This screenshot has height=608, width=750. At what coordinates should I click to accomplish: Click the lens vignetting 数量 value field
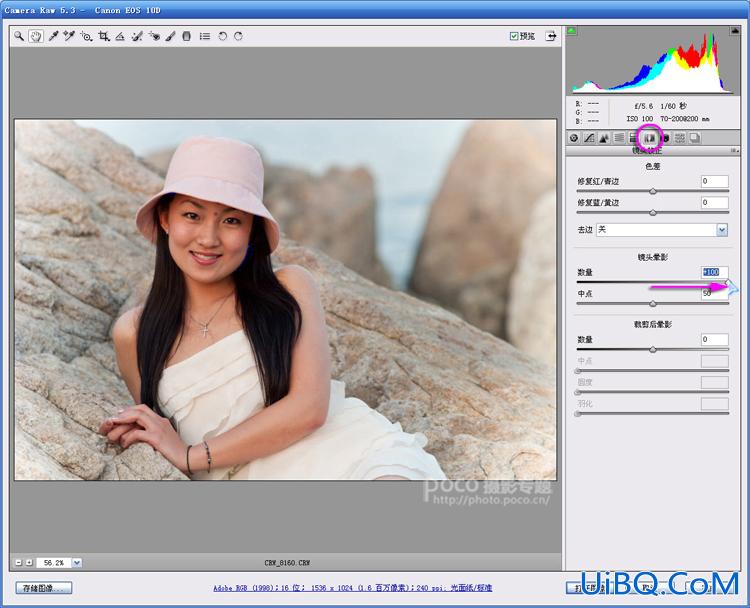[715, 272]
